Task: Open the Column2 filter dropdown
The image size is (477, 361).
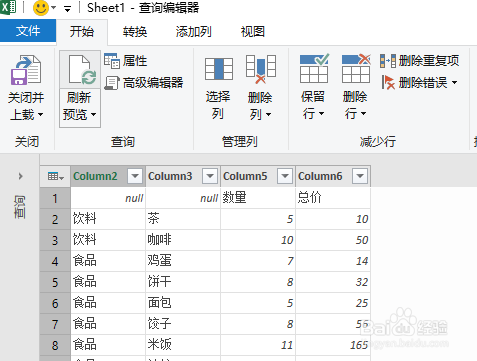Action: pos(135,176)
